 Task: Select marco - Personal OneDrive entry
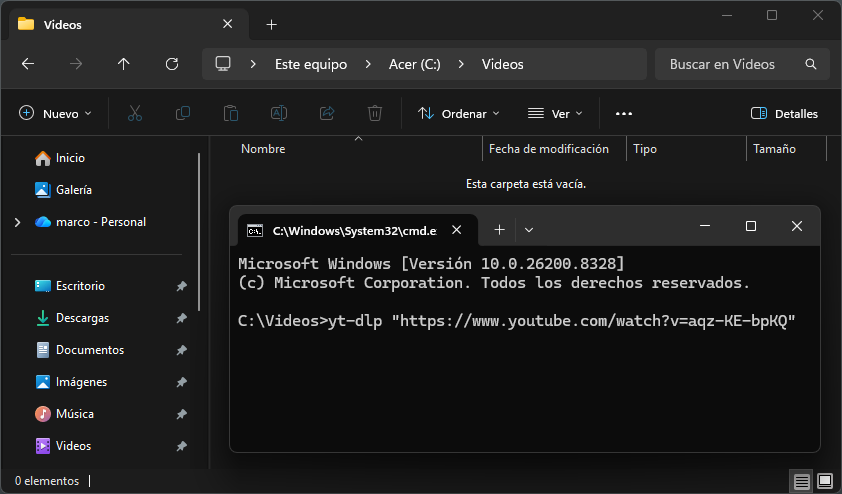tap(101, 222)
